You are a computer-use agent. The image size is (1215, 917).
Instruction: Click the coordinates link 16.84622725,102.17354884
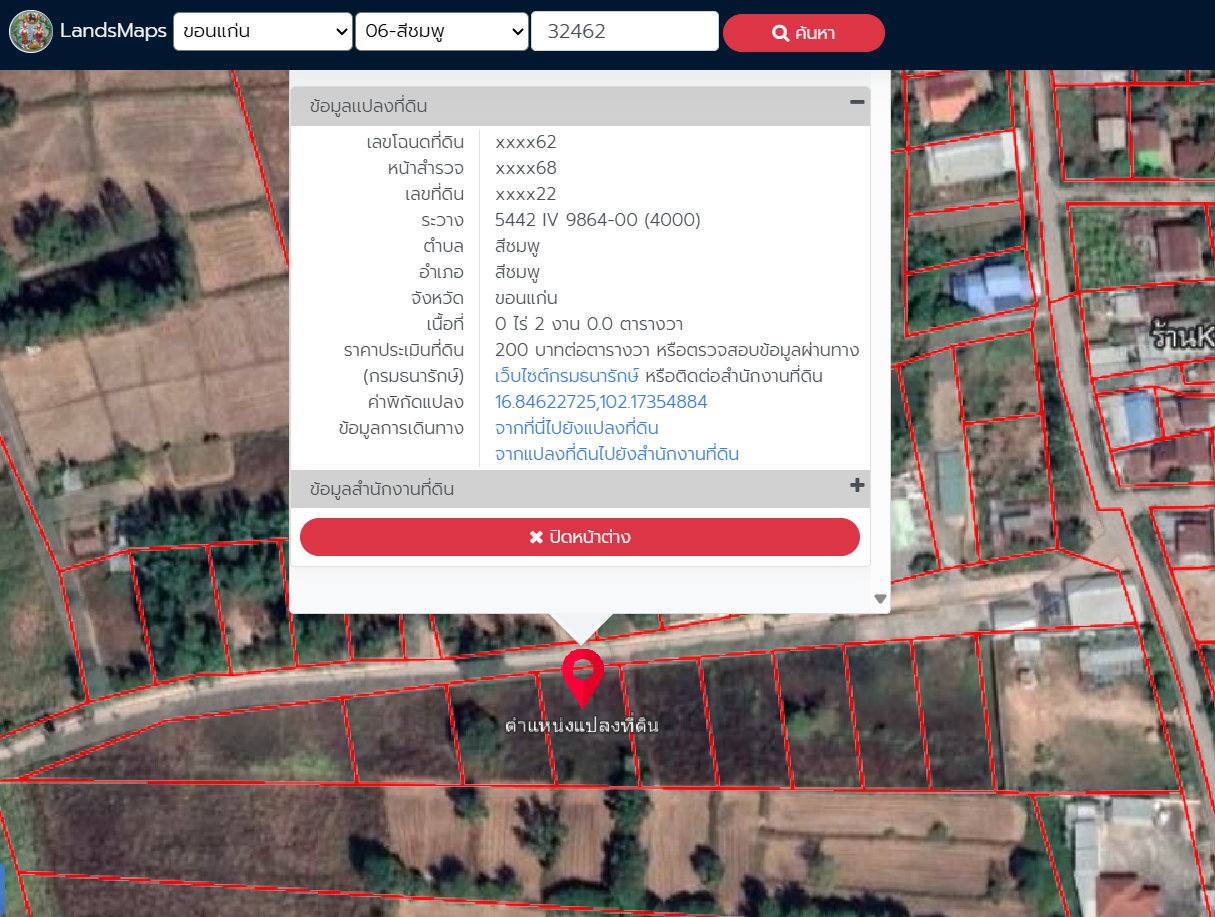601,402
